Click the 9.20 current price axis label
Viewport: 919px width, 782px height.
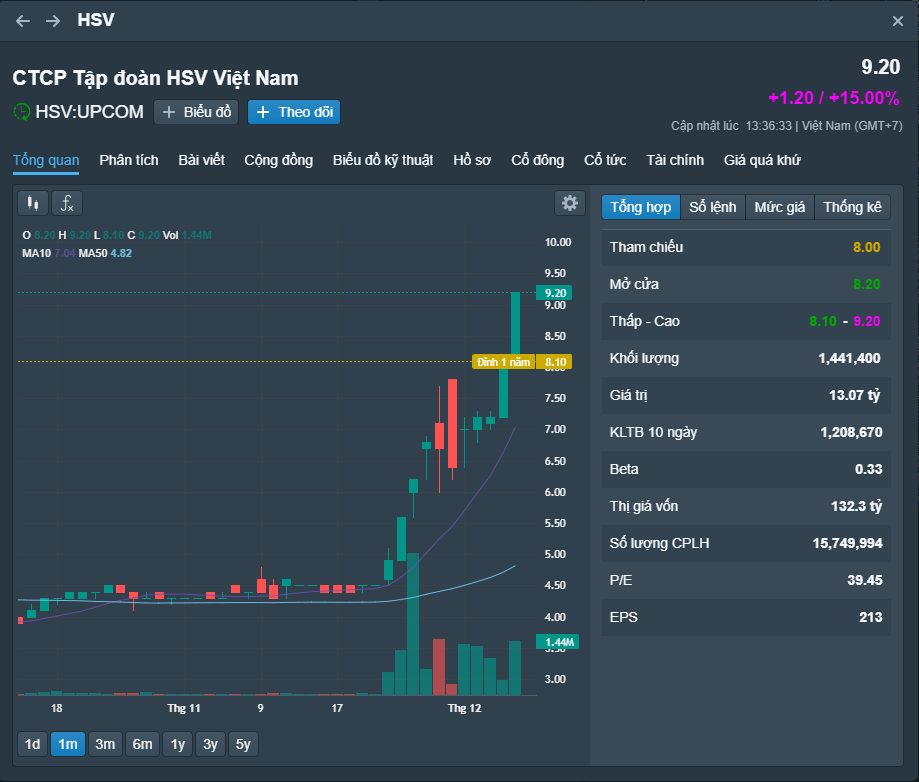coord(554,293)
